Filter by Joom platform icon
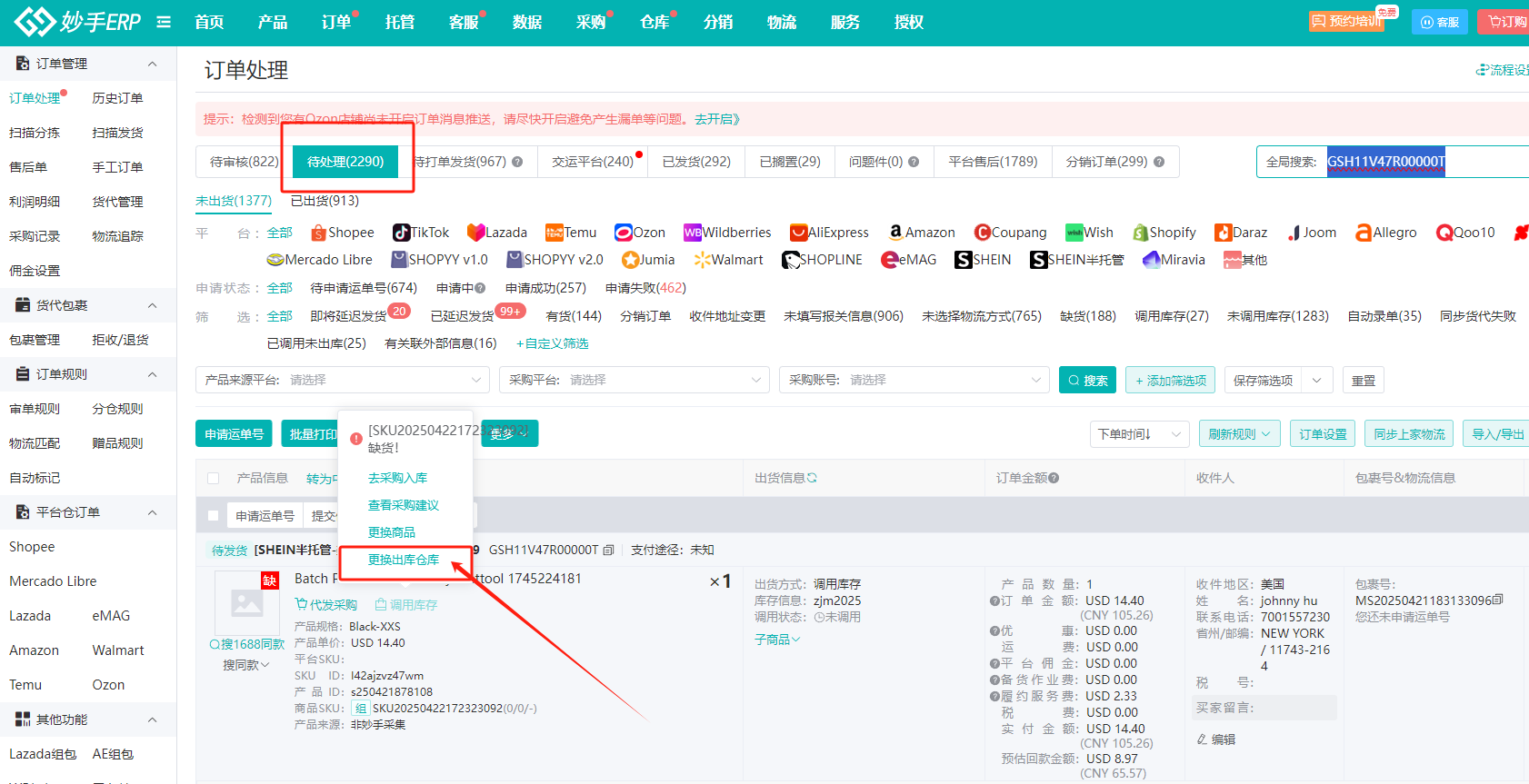 [x=1294, y=233]
